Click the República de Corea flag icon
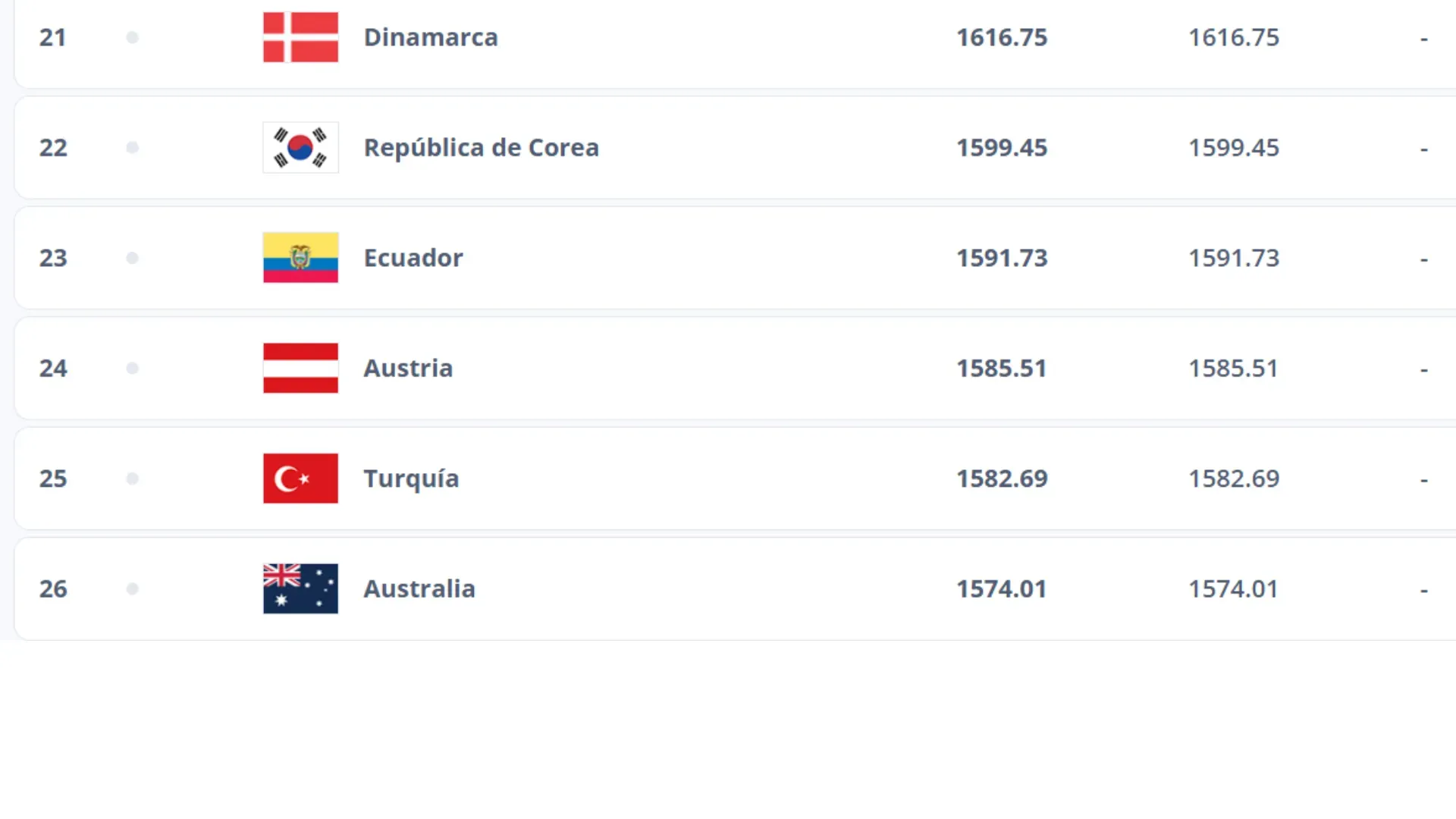The height and width of the screenshot is (819, 1456). tap(300, 147)
